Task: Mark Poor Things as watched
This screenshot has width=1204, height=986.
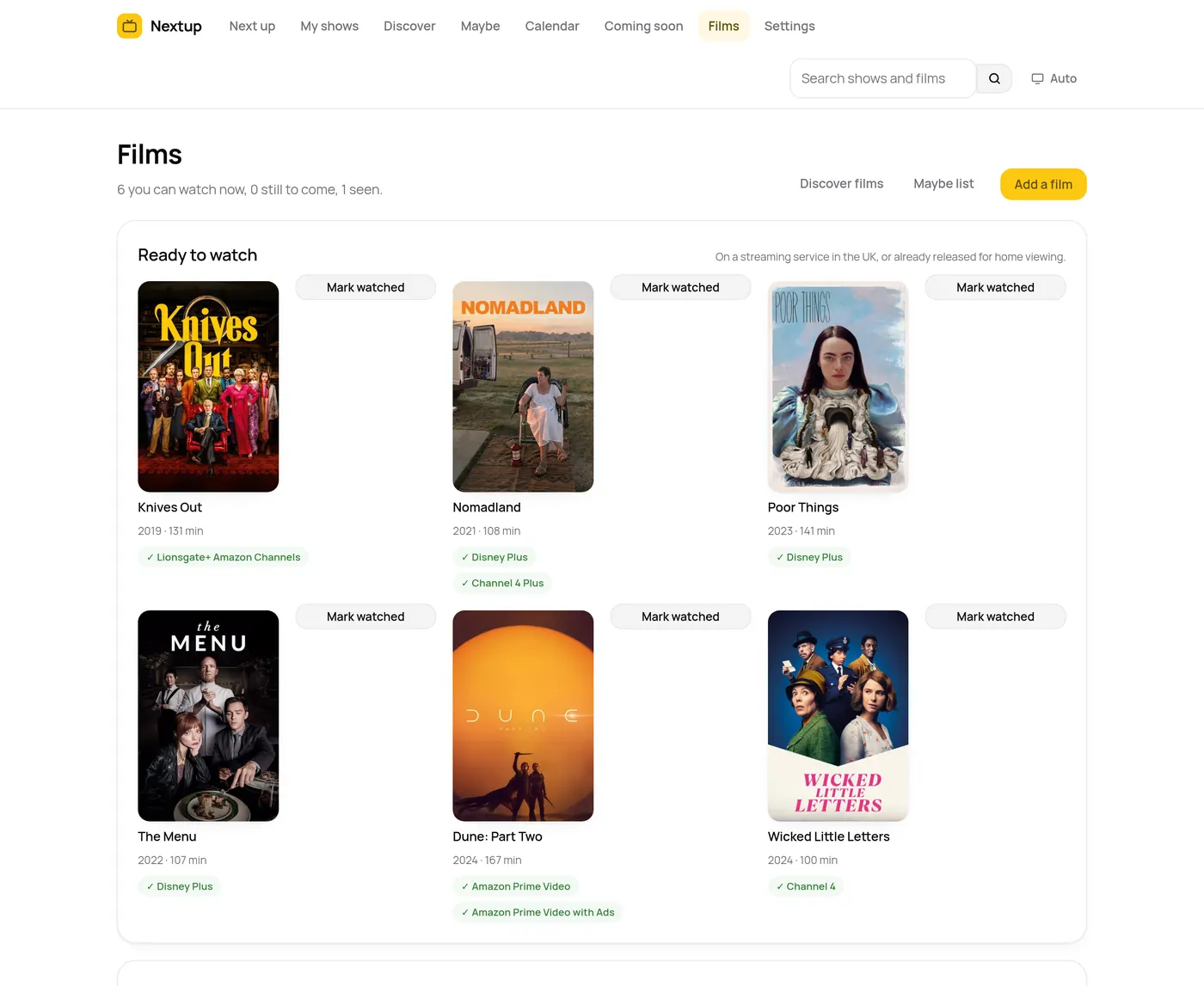Action: [x=995, y=287]
